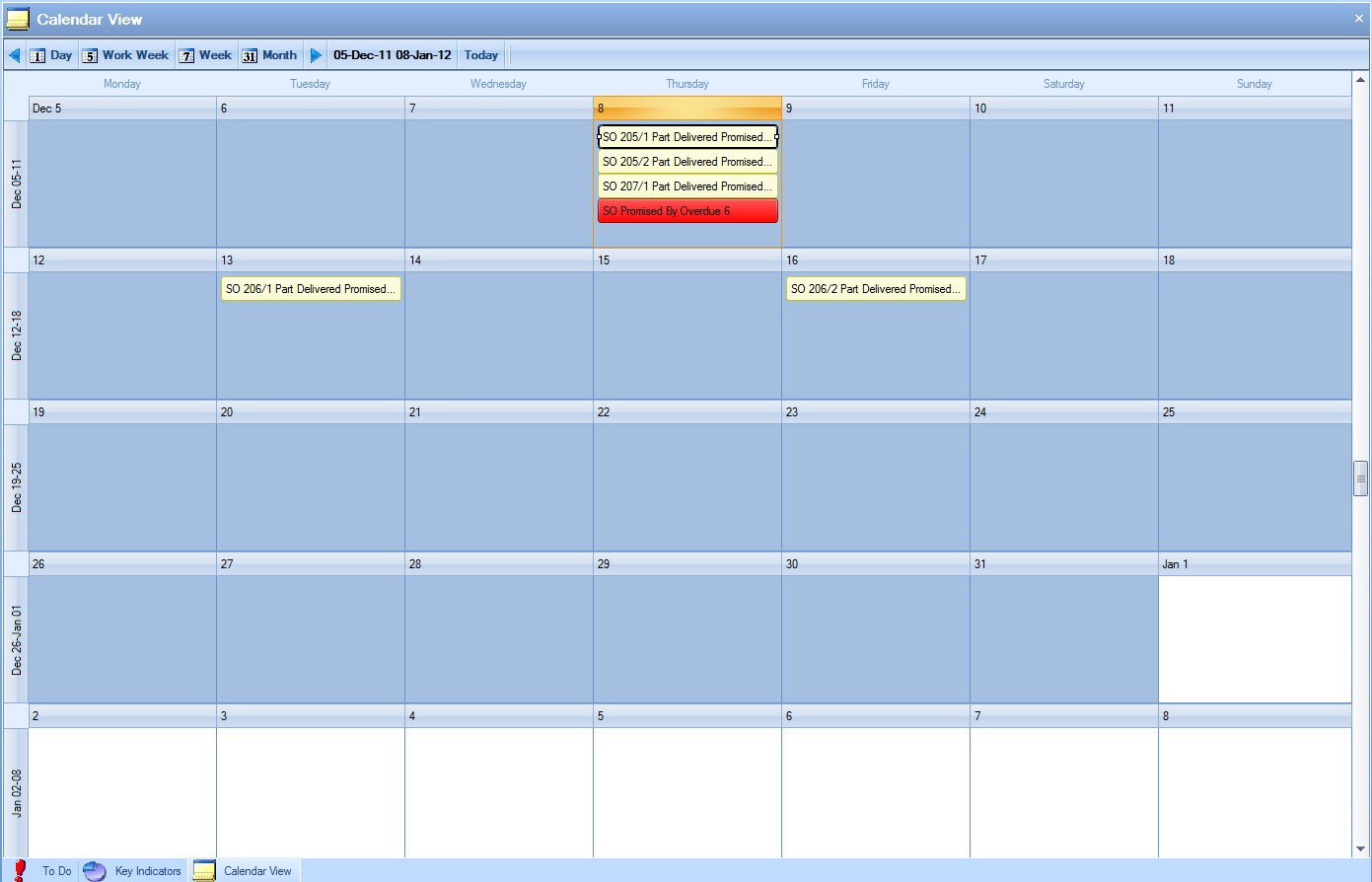This screenshot has width=1372, height=882.
Task: Click the vertical scrollbar up arrow
Action: click(x=1361, y=80)
